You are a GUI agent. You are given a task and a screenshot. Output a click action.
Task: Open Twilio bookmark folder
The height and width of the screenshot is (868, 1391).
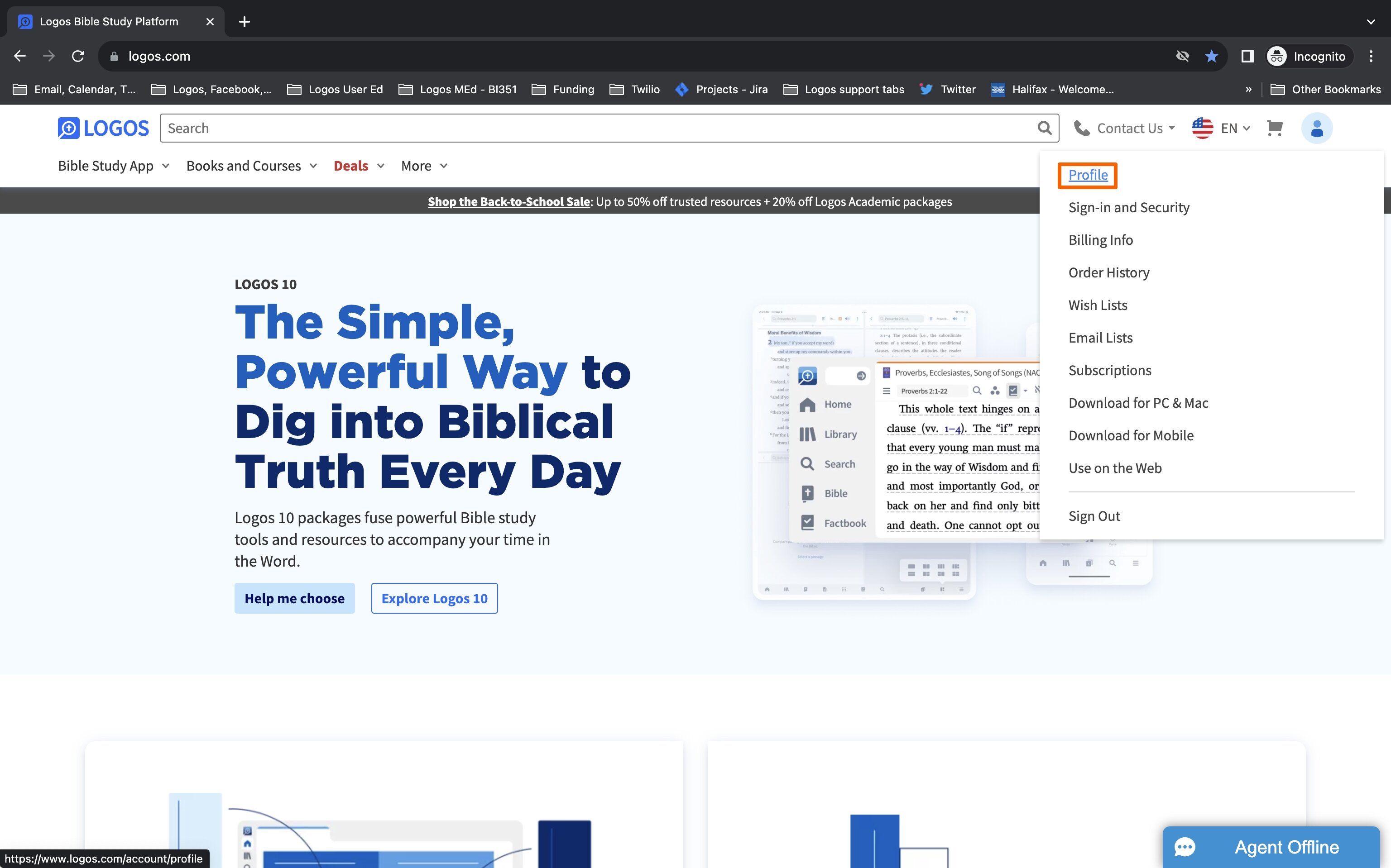click(635, 89)
